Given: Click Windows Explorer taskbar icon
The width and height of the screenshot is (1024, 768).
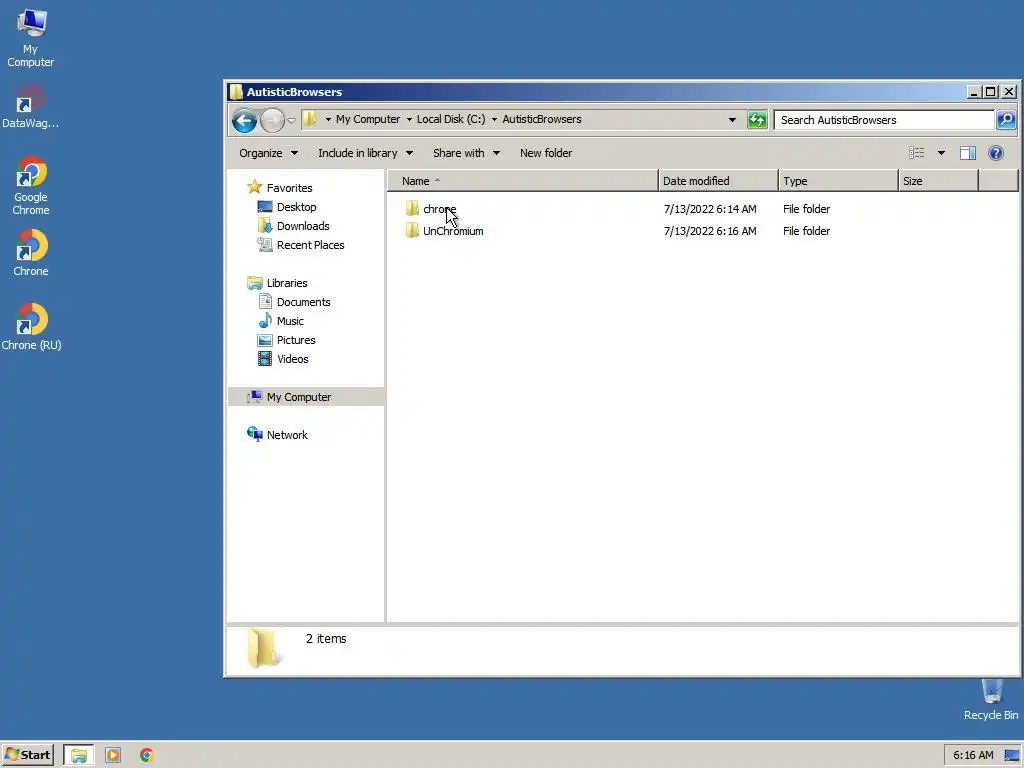Looking at the screenshot, I should tap(79, 755).
